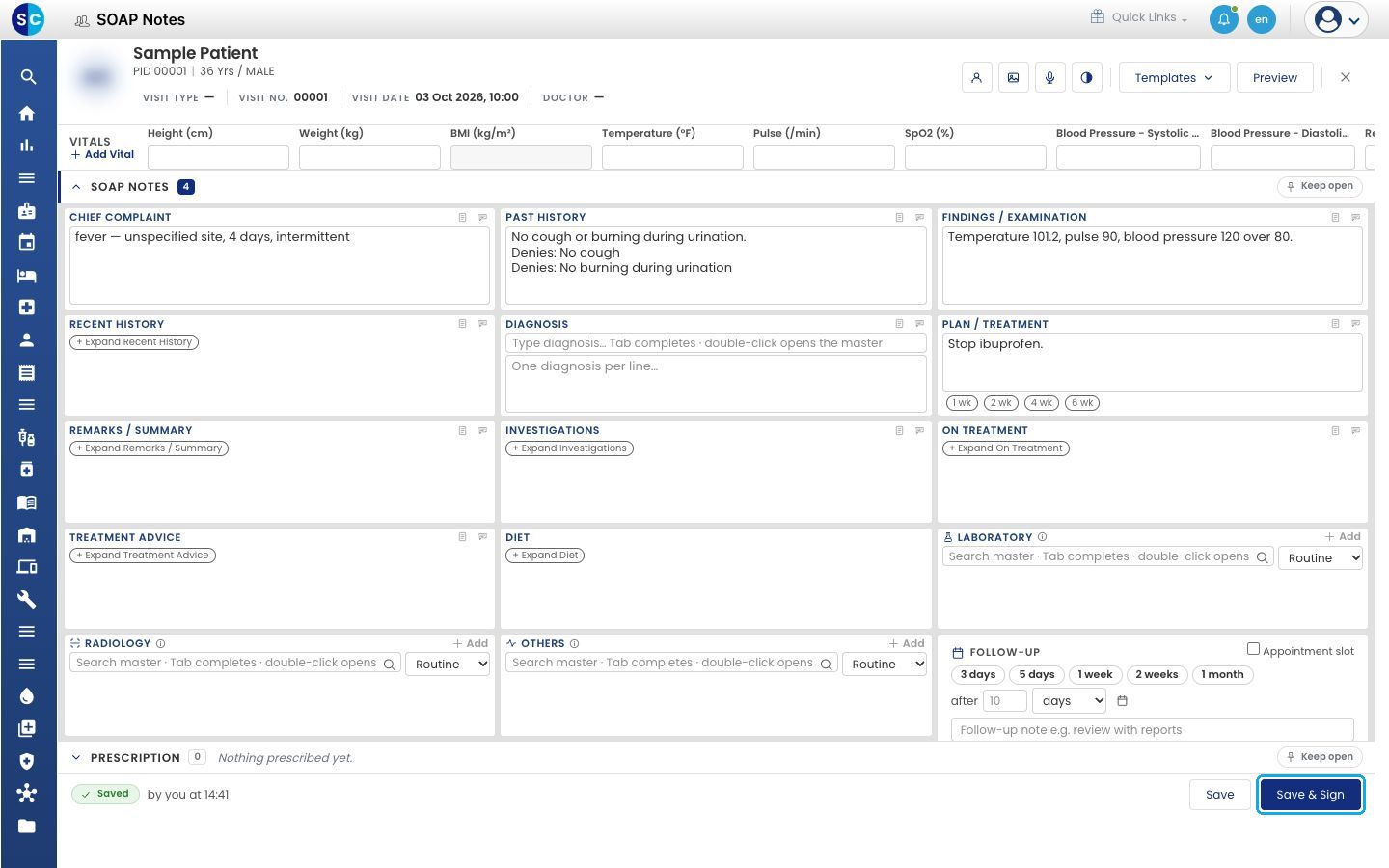Switch language using the 'en' button
Screen dimensions: 1389x868
[x=1261, y=19]
